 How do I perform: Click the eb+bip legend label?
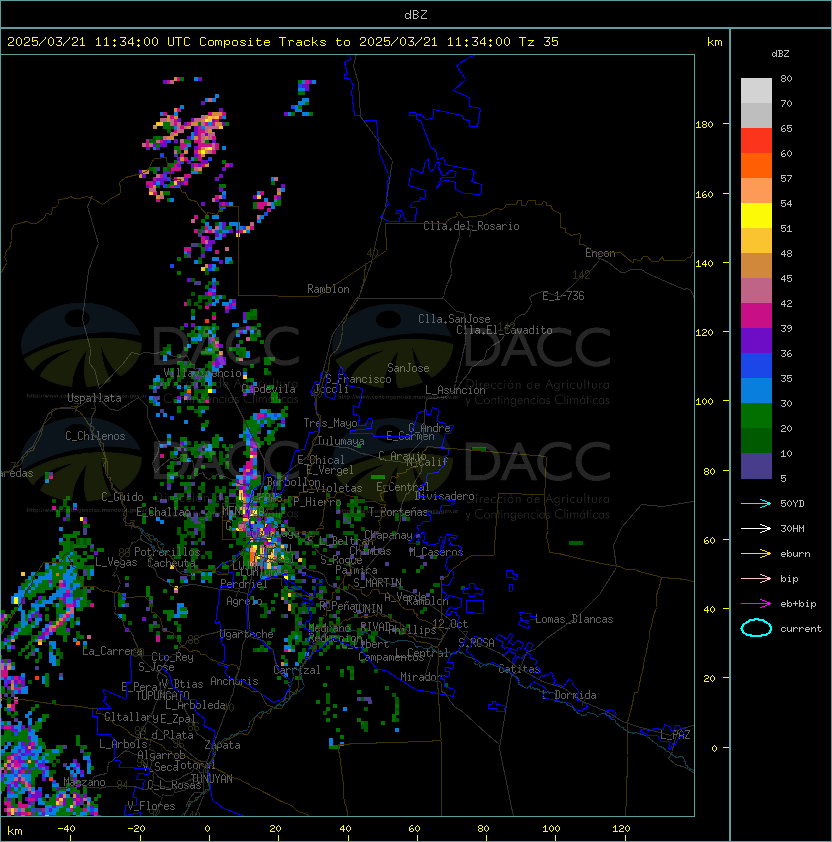point(798,604)
